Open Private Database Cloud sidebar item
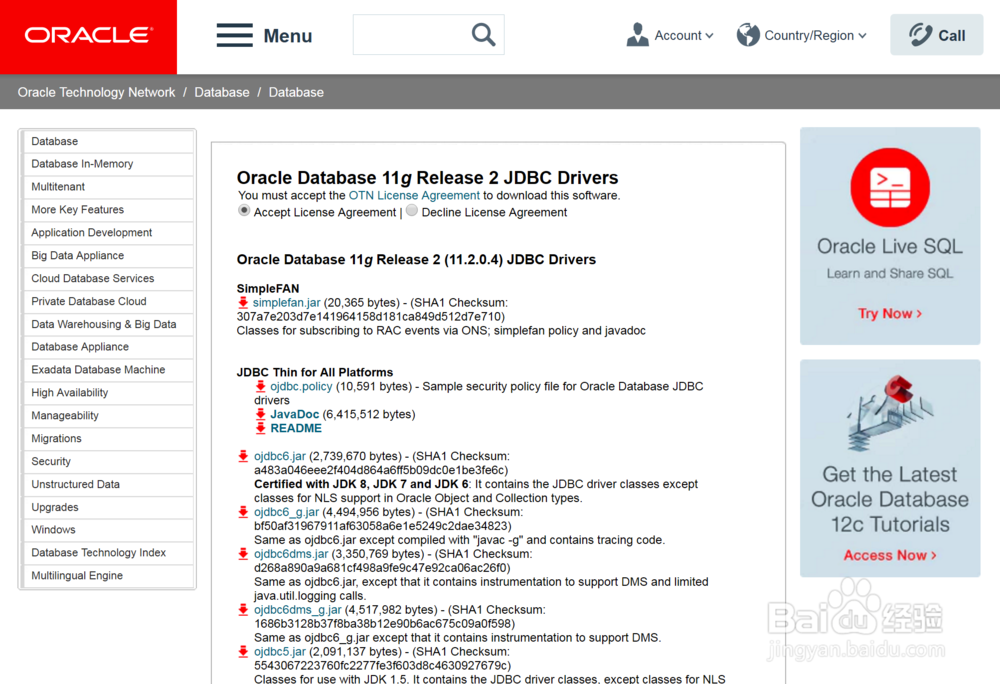 click(108, 302)
